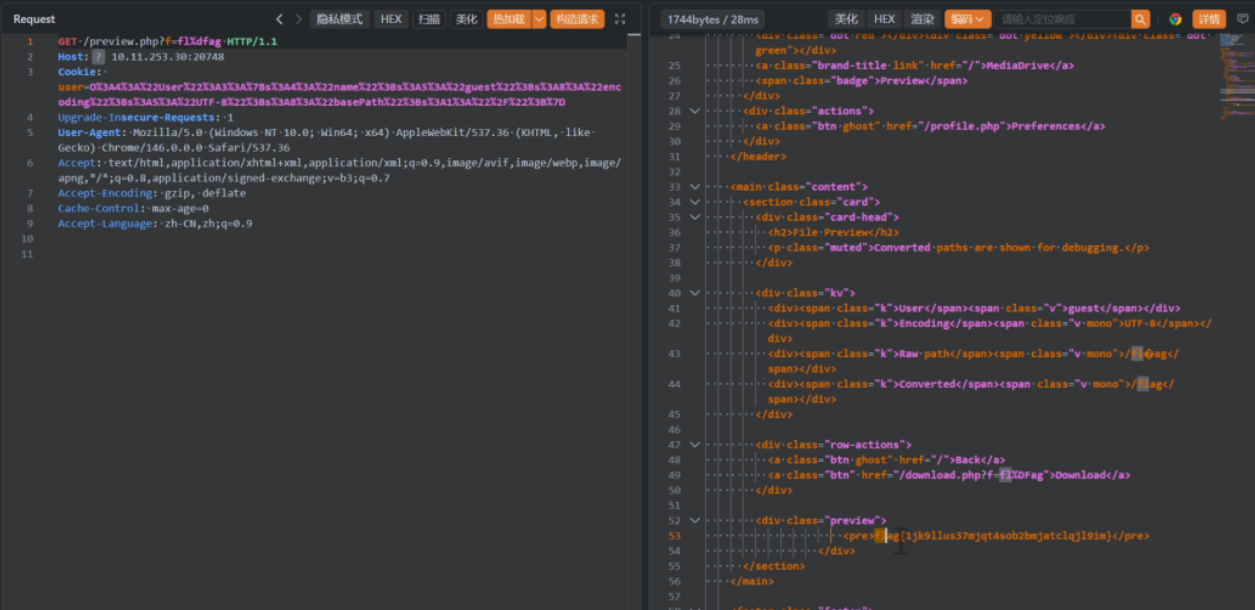
Task: Collapse the div class="actions" block at line 28
Action: click(694, 111)
